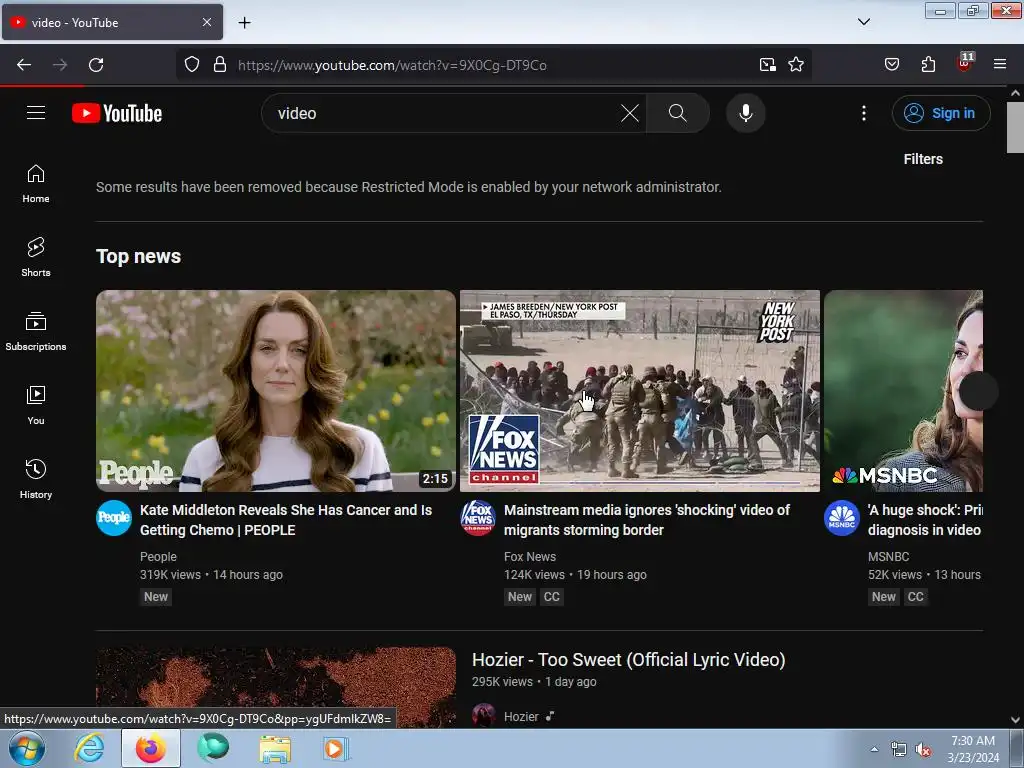Click scrollbar down arrow
The width and height of the screenshot is (1024, 768).
point(1015,720)
